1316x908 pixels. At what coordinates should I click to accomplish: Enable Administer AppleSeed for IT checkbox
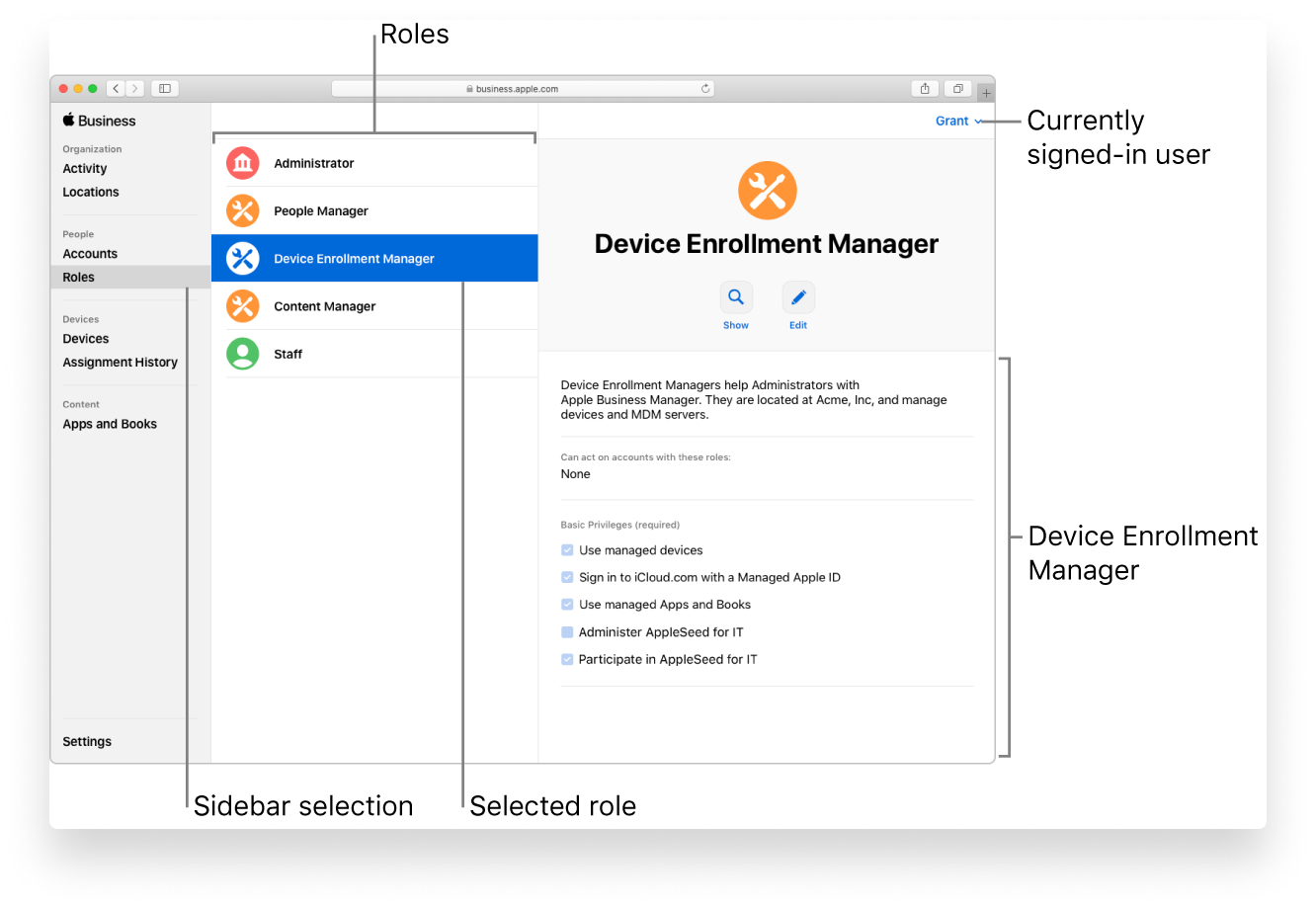[567, 632]
